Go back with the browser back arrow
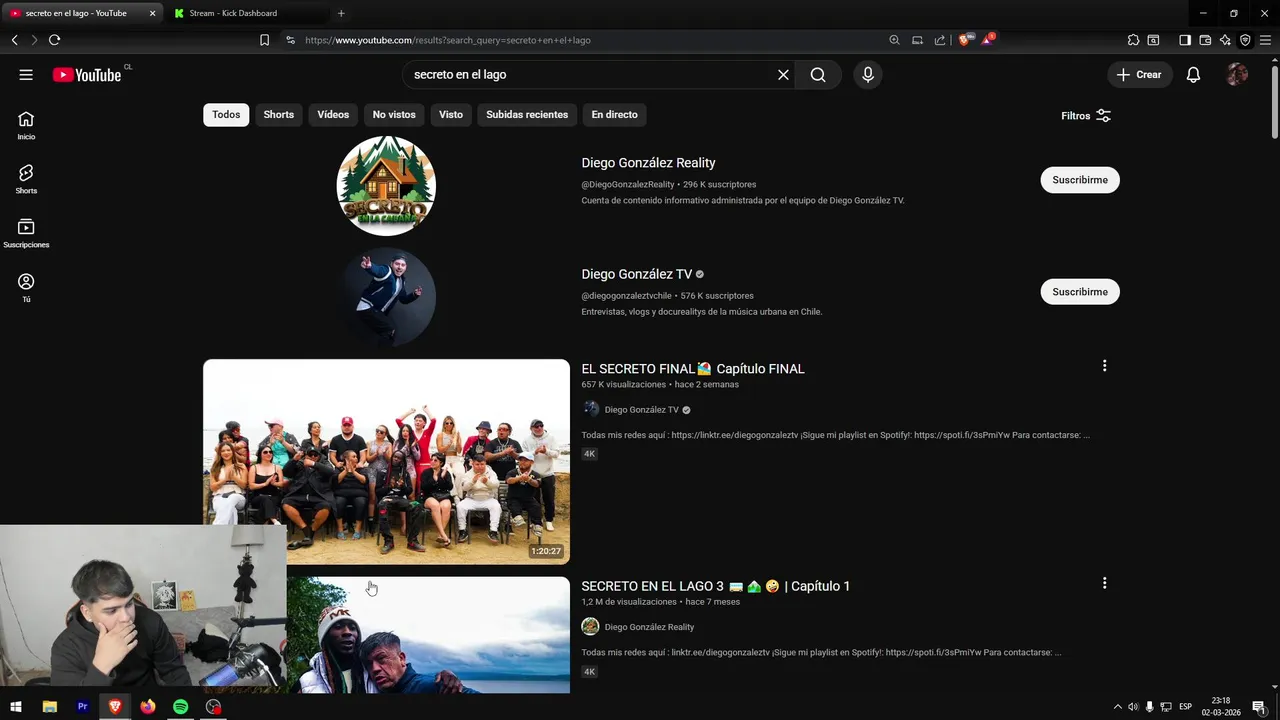The width and height of the screenshot is (1280, 720). click(x=14, y=40)
